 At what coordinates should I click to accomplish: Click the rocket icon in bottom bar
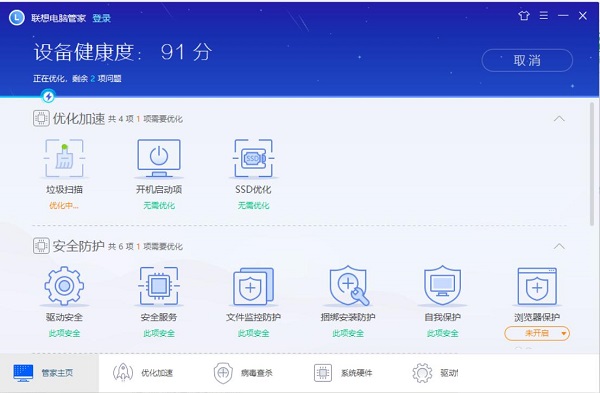point(123,372)
